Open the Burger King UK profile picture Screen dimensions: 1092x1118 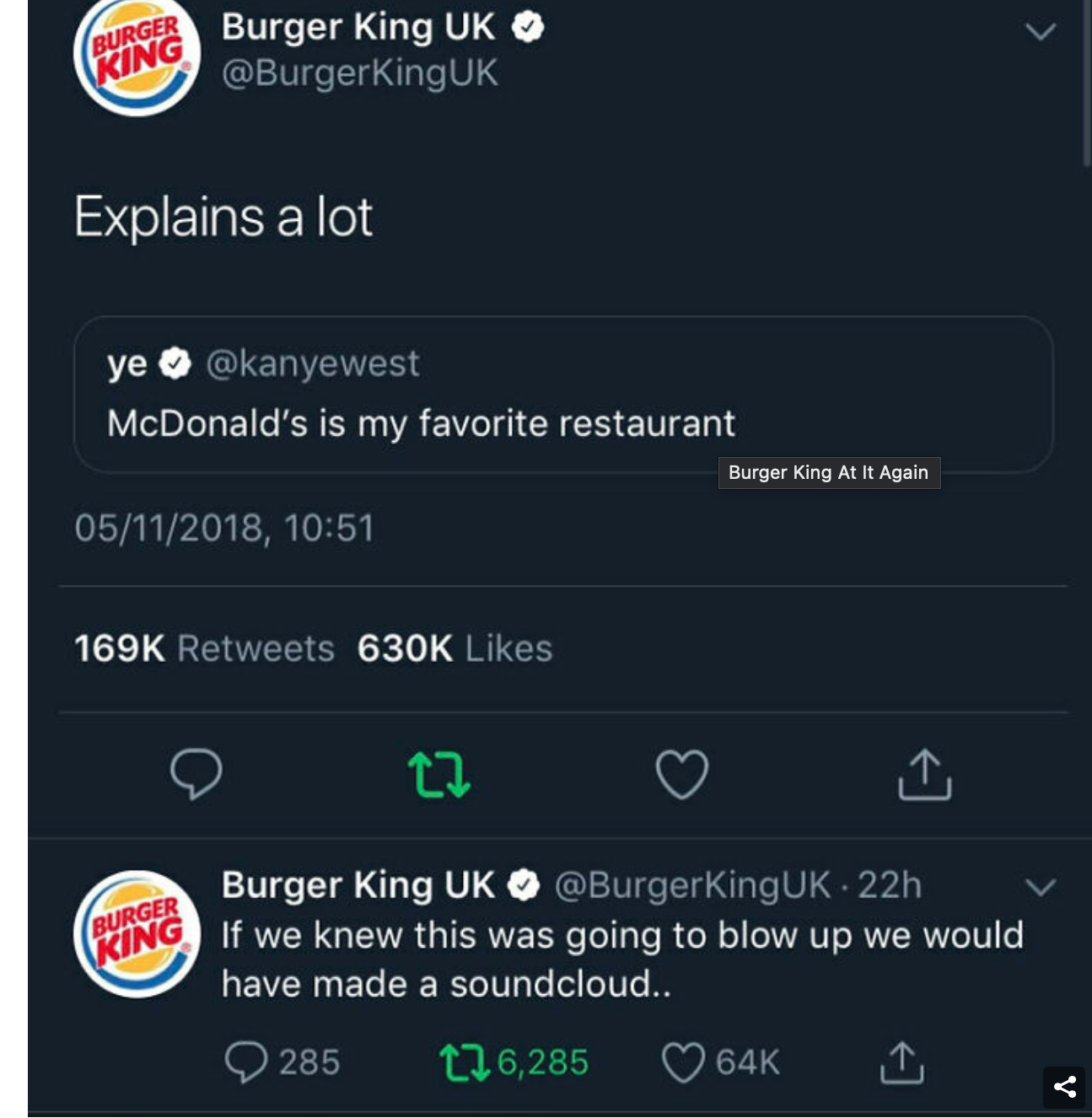[x=137, y=56]
